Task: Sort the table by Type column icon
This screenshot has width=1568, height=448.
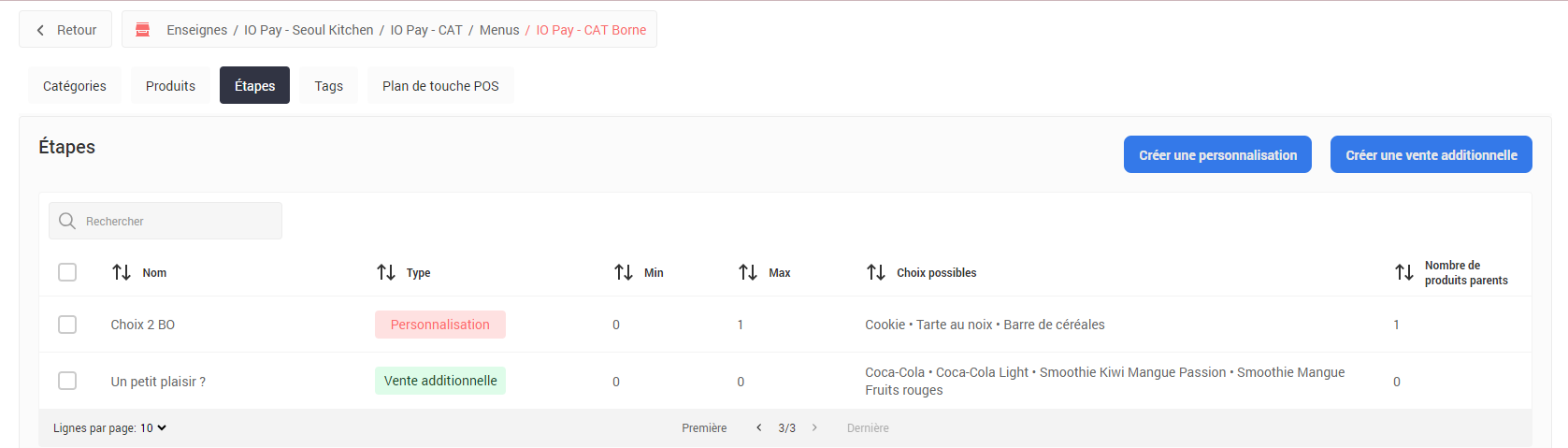Action: click(x=386, y=272)
